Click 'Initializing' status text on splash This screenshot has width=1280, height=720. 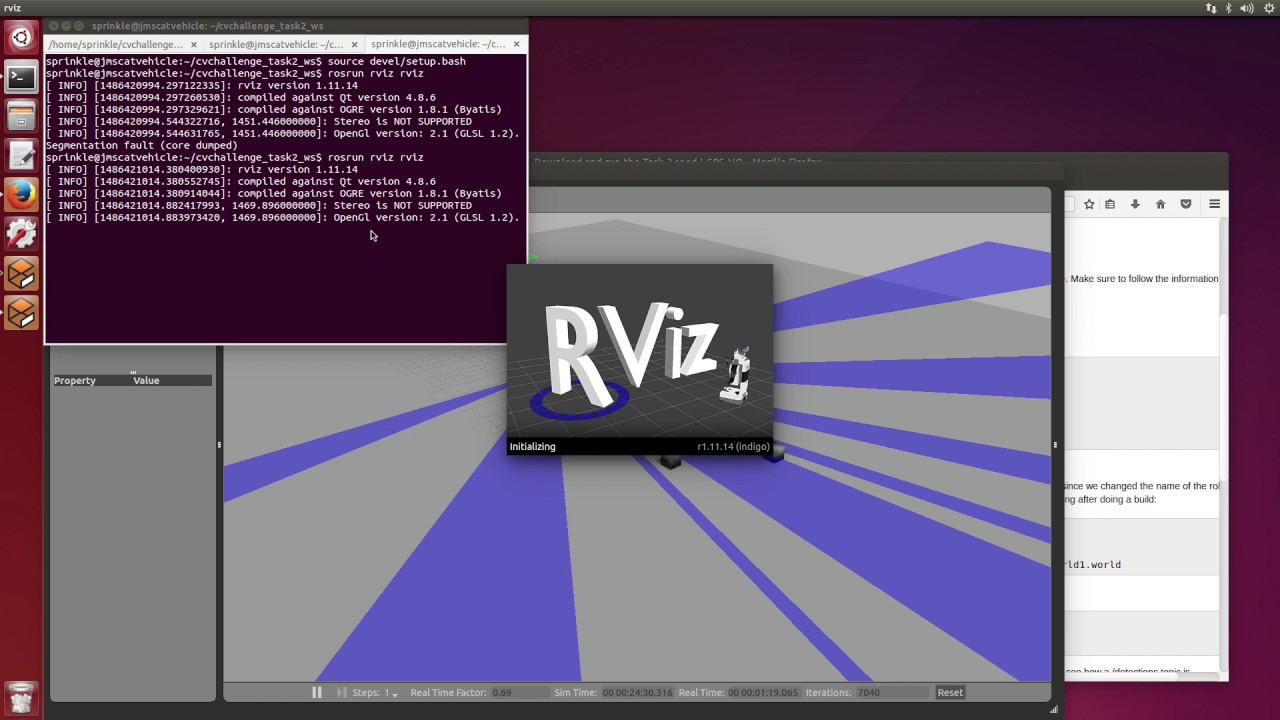click(532, 447)
